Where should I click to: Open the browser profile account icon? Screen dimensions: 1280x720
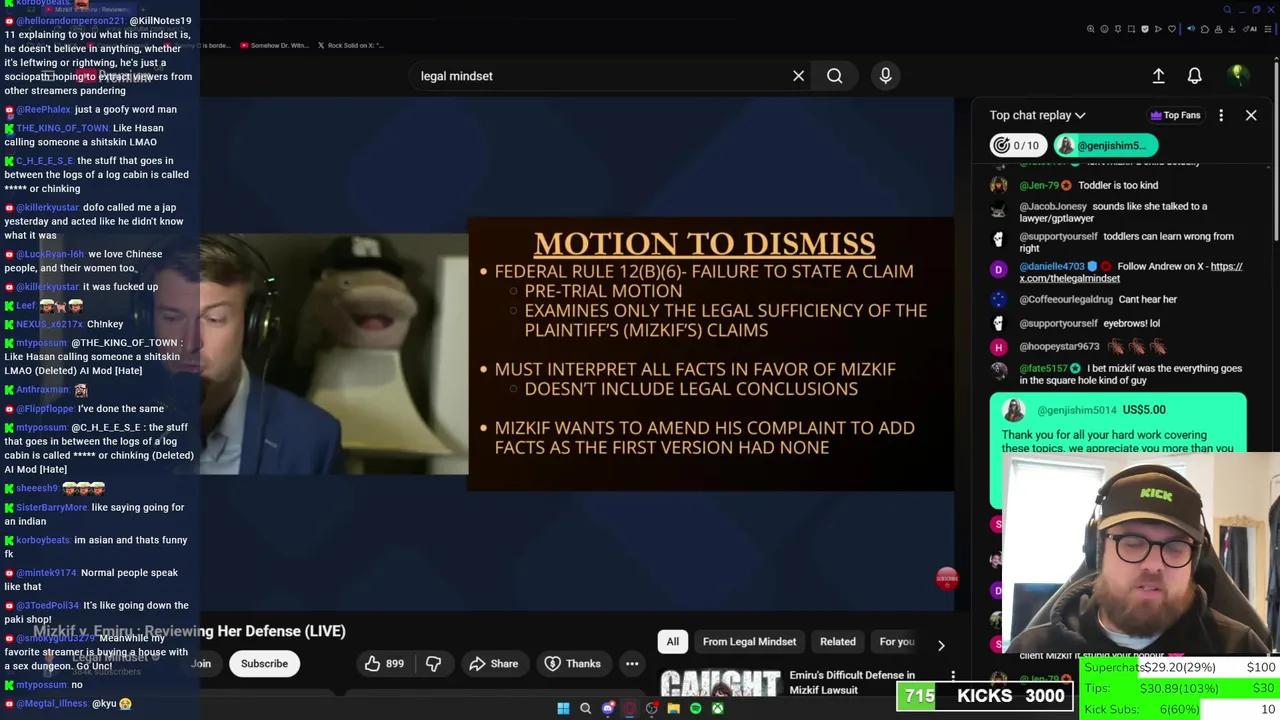tap(1218, 29)
